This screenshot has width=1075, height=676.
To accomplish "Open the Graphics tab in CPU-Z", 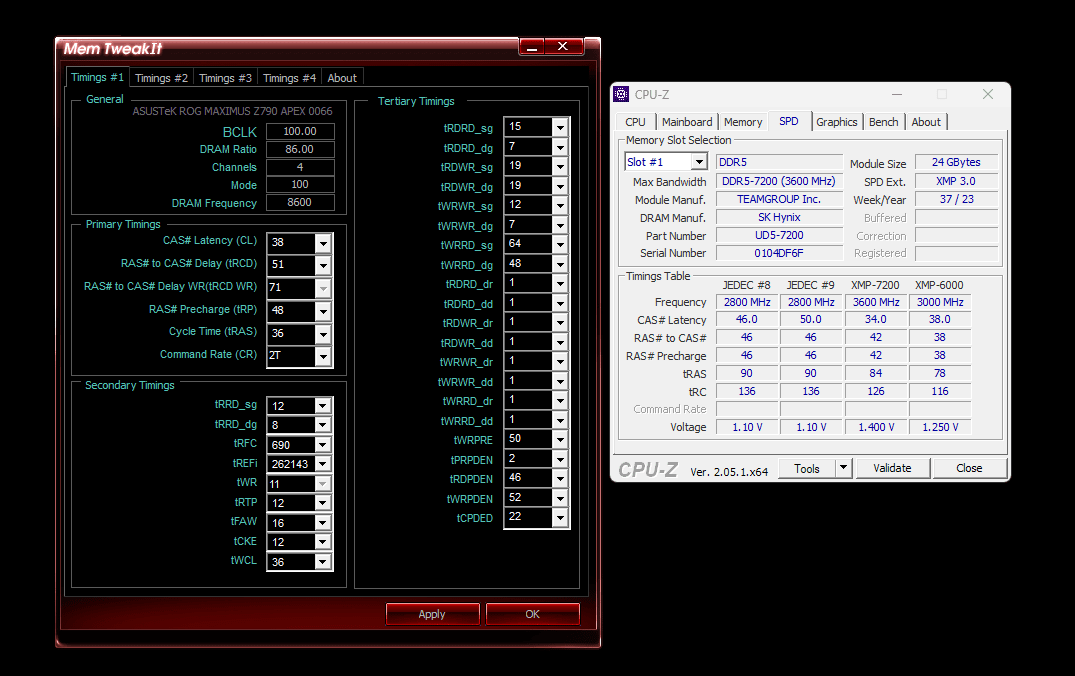I will tap(836, 122).
